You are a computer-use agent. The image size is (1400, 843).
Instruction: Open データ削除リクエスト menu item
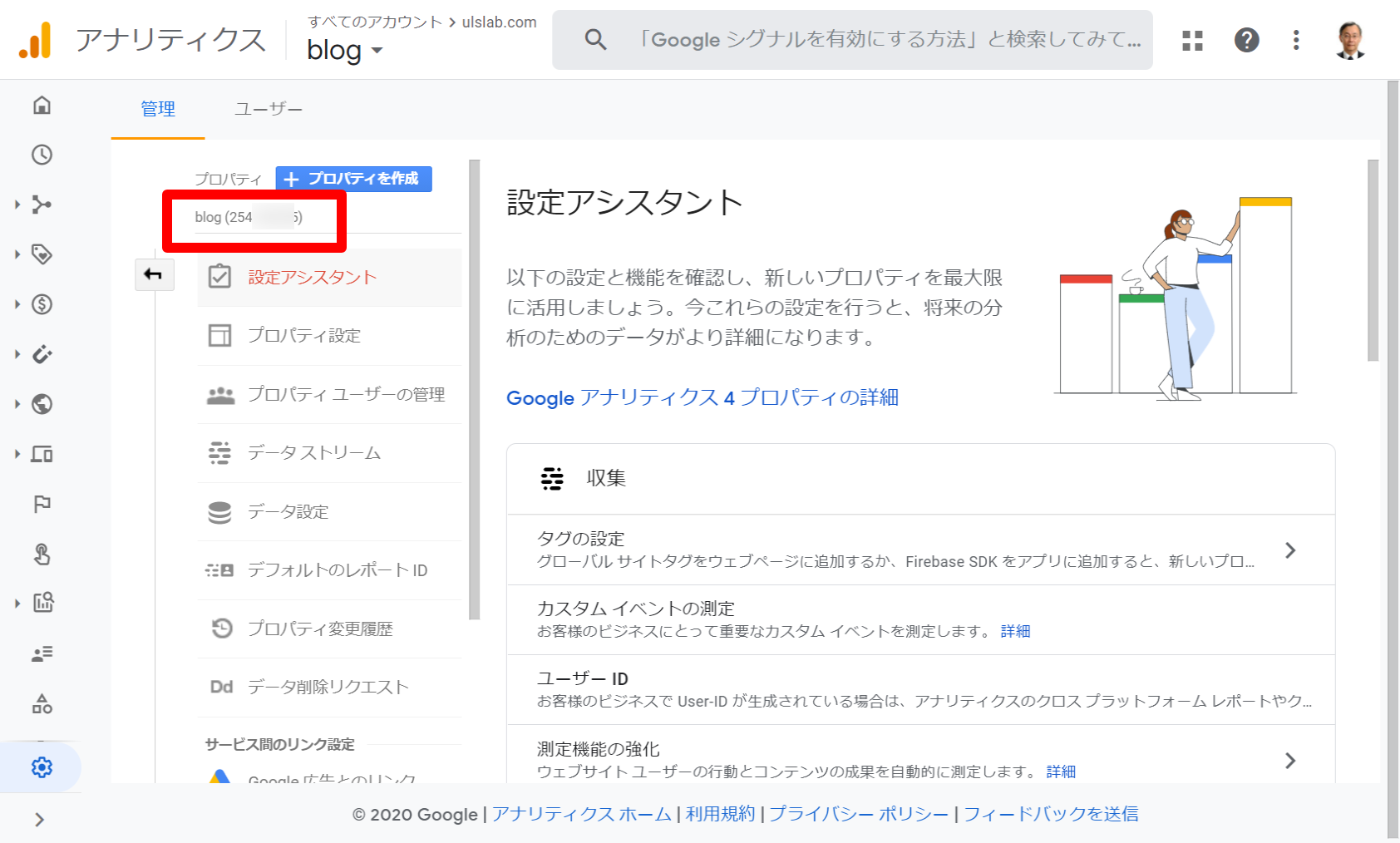tap(329, 688)
